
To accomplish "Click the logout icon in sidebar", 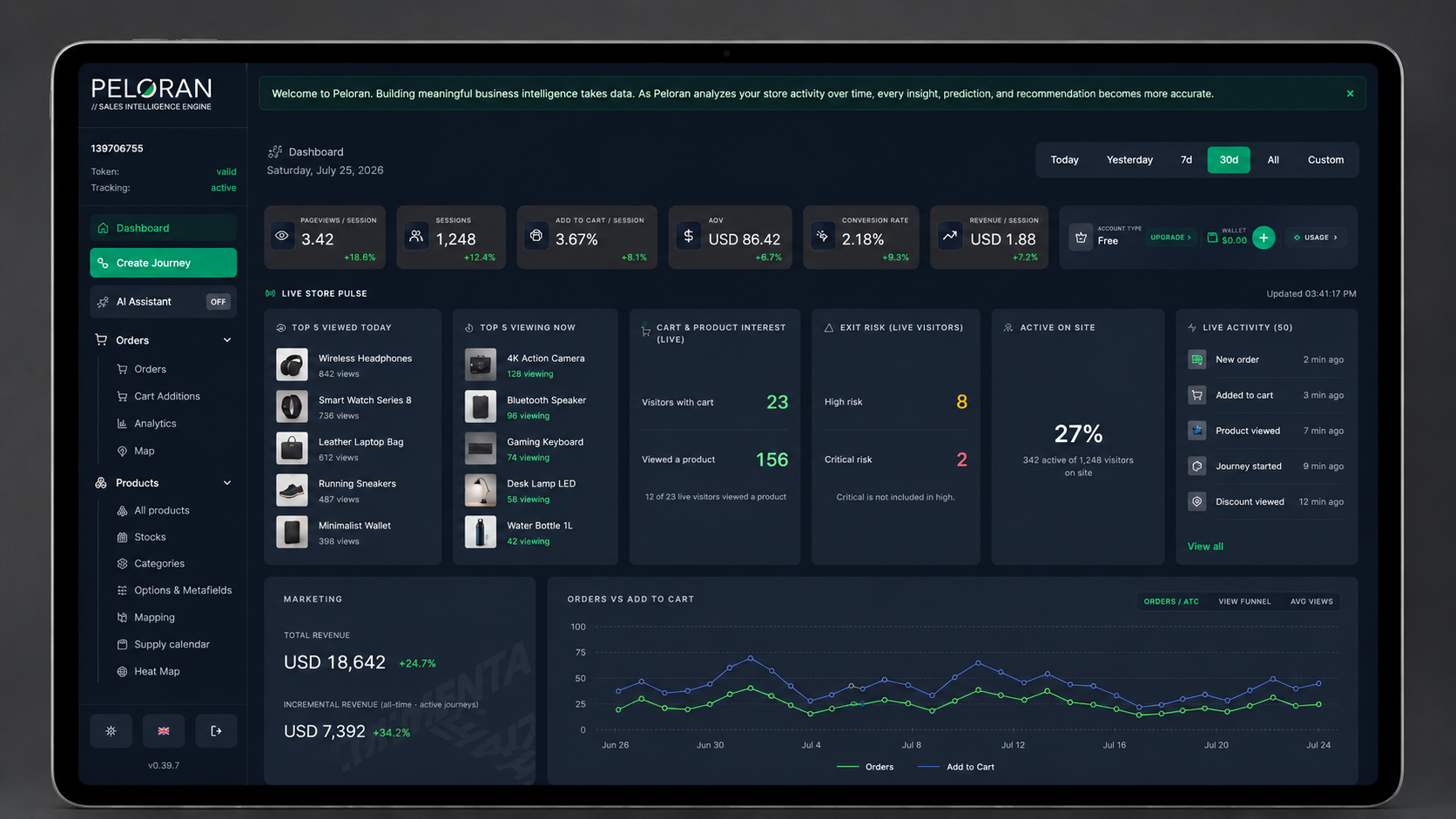I will 216,731.
